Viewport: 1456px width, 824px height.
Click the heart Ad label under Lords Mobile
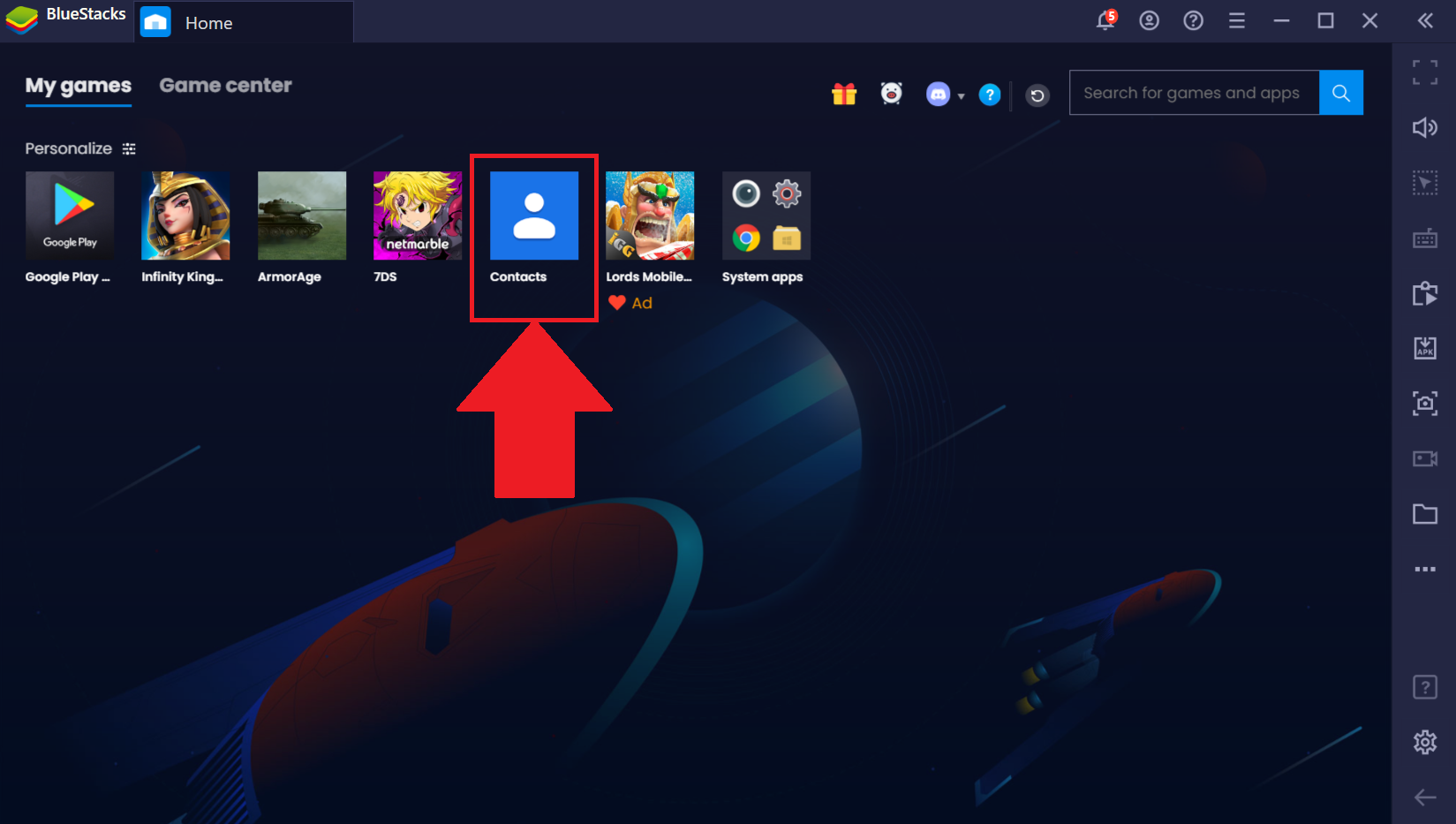pyautogui.click(x=630, y=303)
